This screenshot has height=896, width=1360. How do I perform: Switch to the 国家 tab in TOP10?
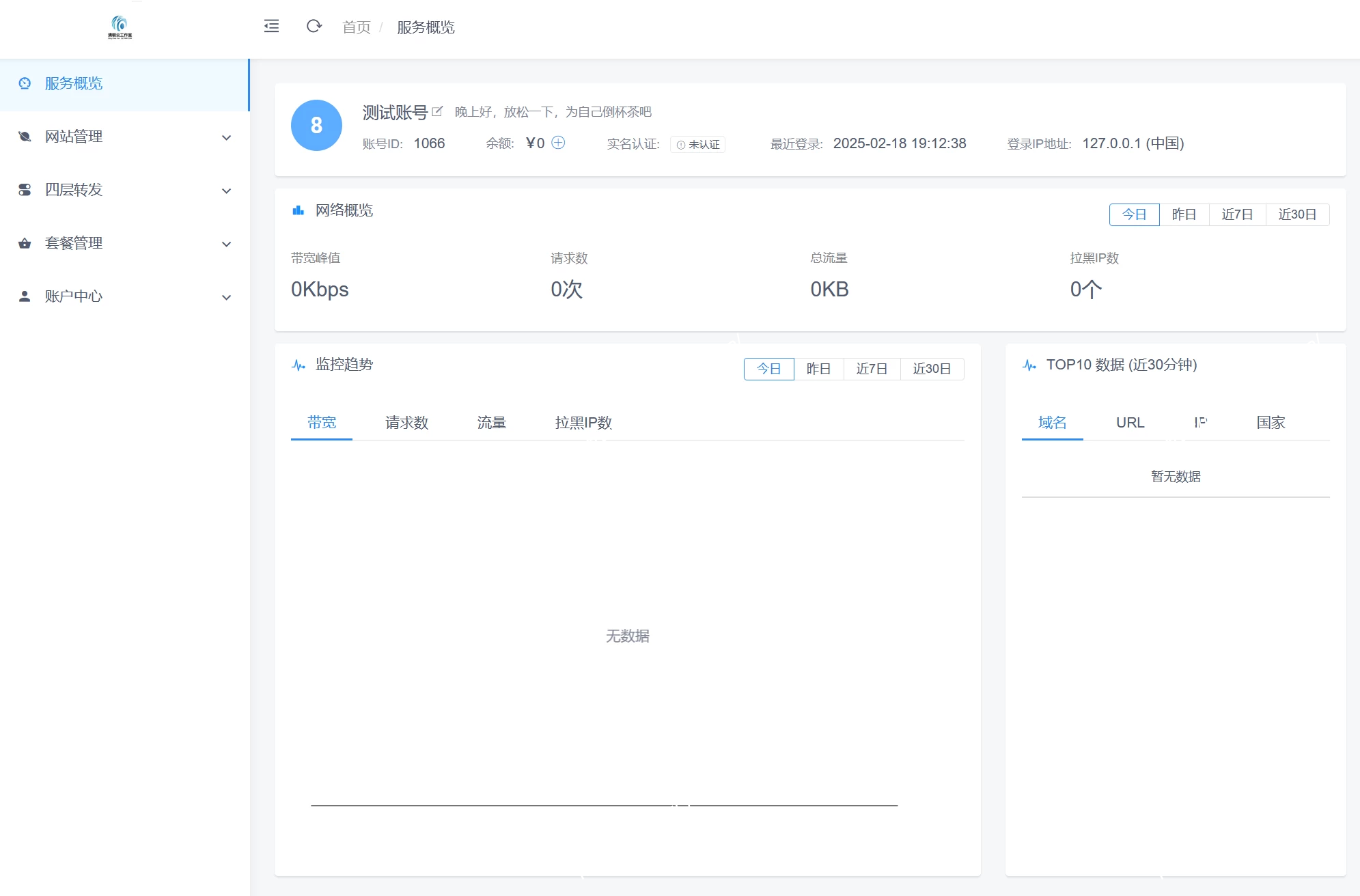click(x=1271, y=423)
